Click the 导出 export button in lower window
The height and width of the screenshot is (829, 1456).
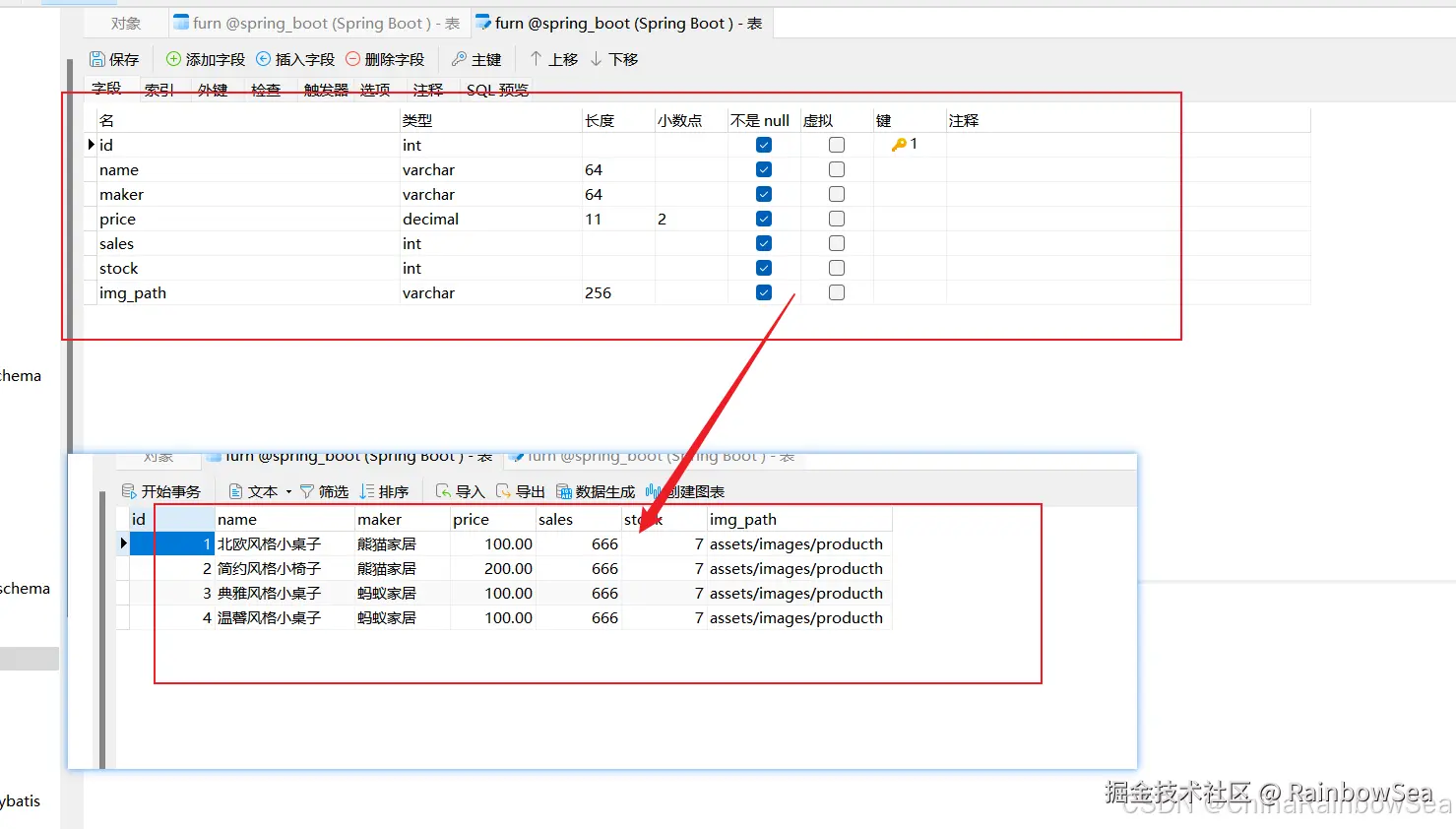520,491
